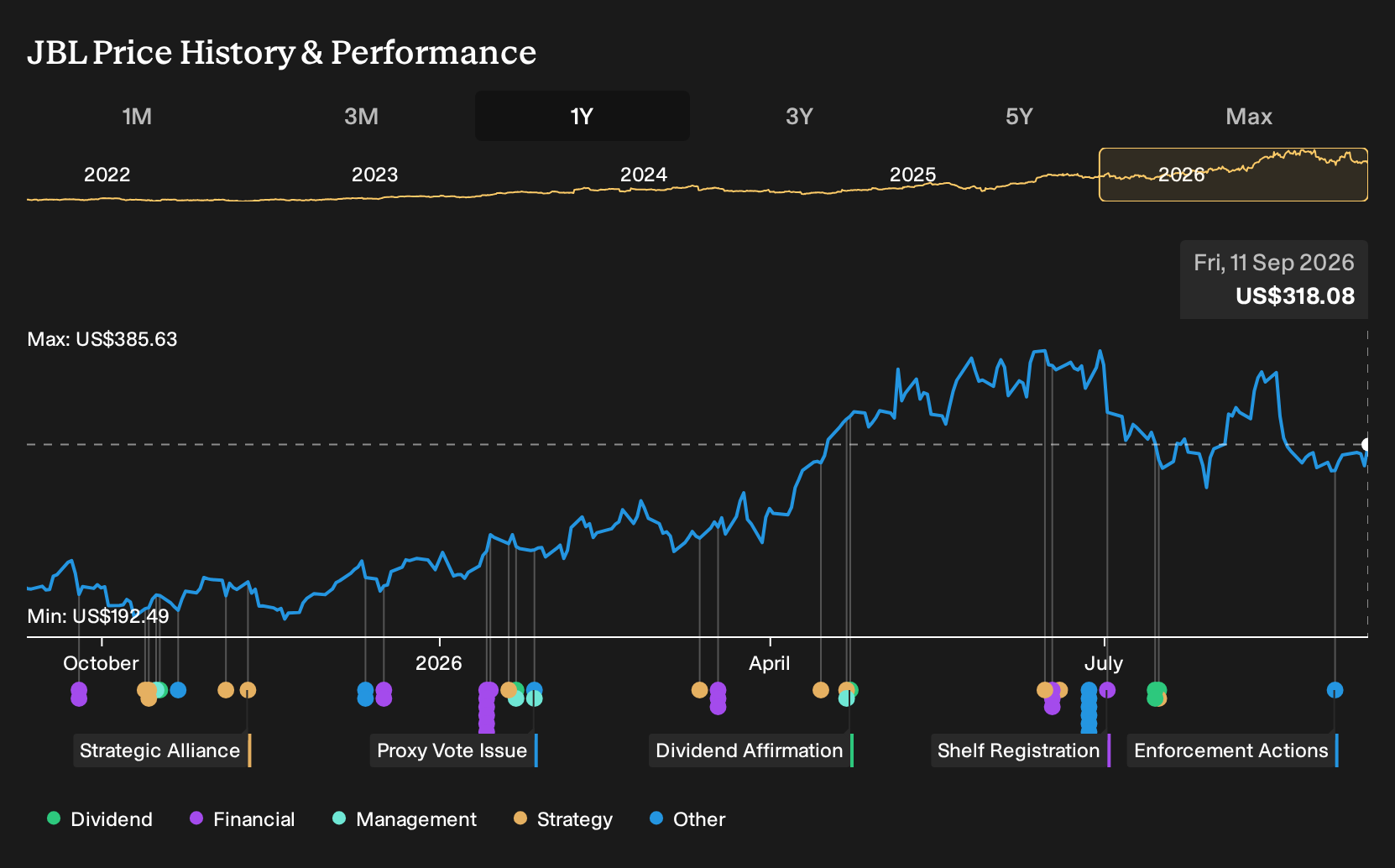Open the Strategic Alliance event label
The image size is (1395, 868).
pyautogui.click(x=162, y=750)
